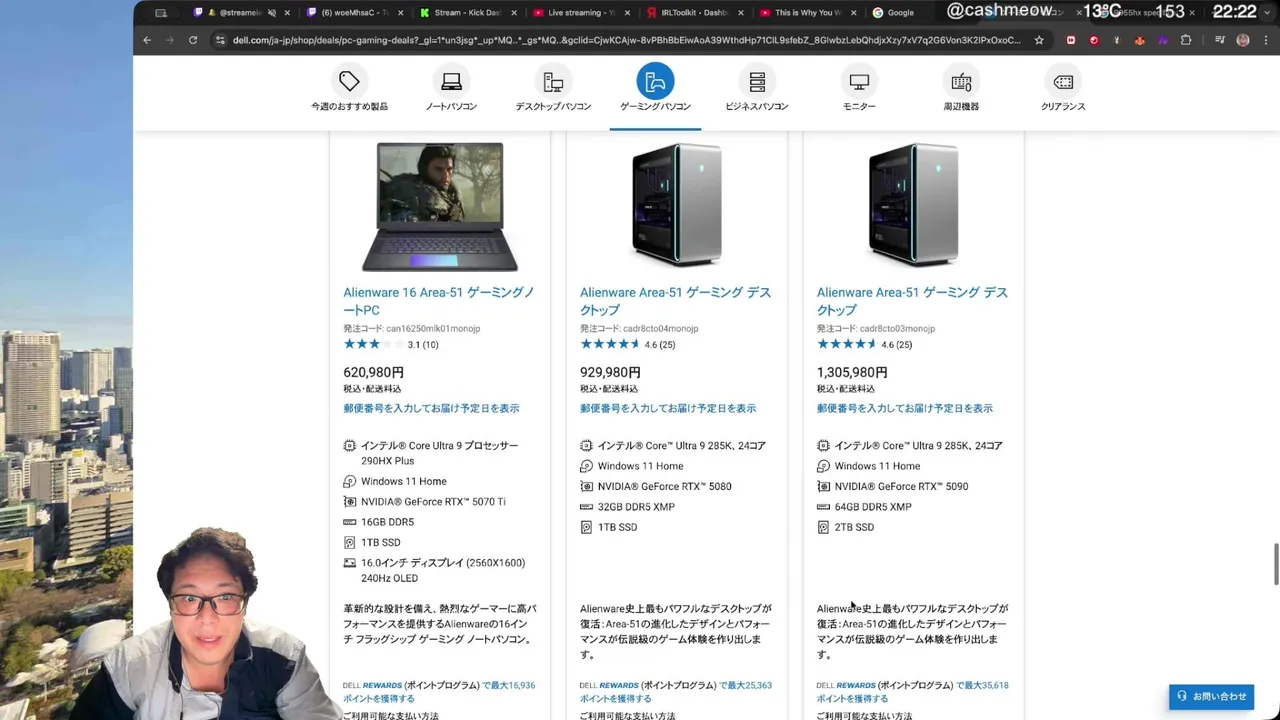Click the 929,980円 desktop tower image

pyautogui.click(x=676, y=205)
